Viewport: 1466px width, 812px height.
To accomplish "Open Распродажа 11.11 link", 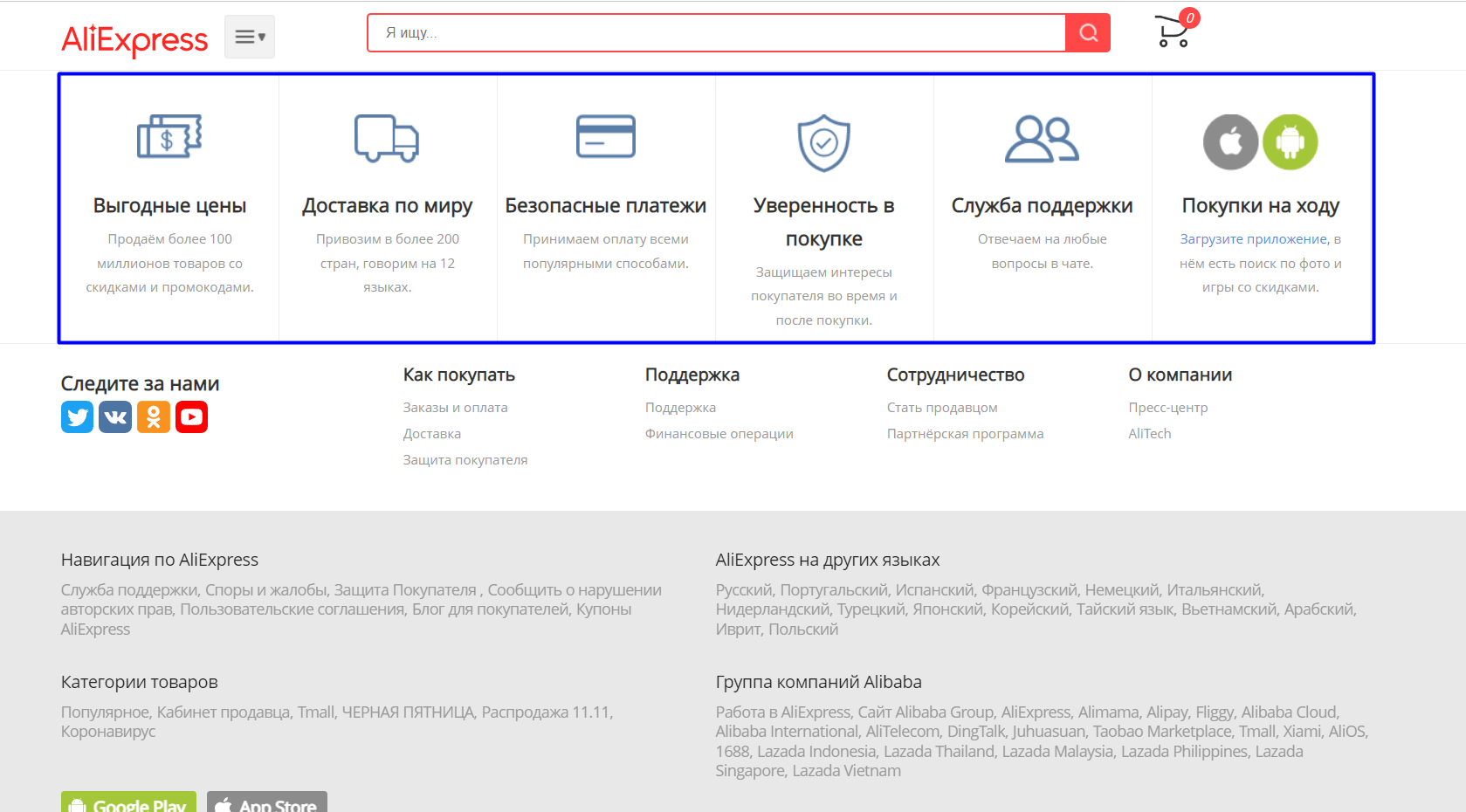I will pyautogui.click(x=546, y=712).
